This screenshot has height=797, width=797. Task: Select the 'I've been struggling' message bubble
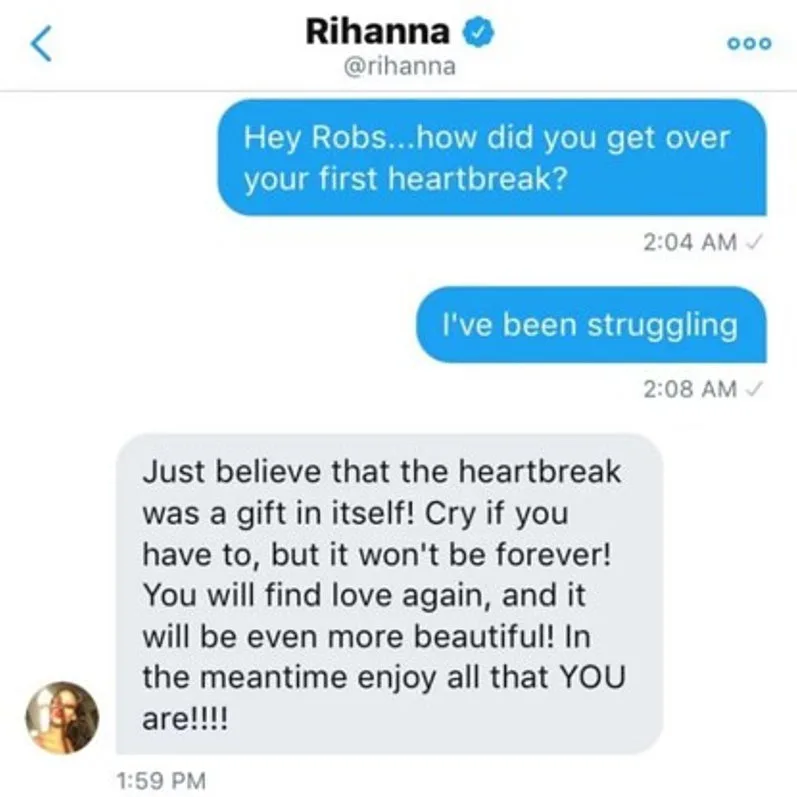point(591,324)
